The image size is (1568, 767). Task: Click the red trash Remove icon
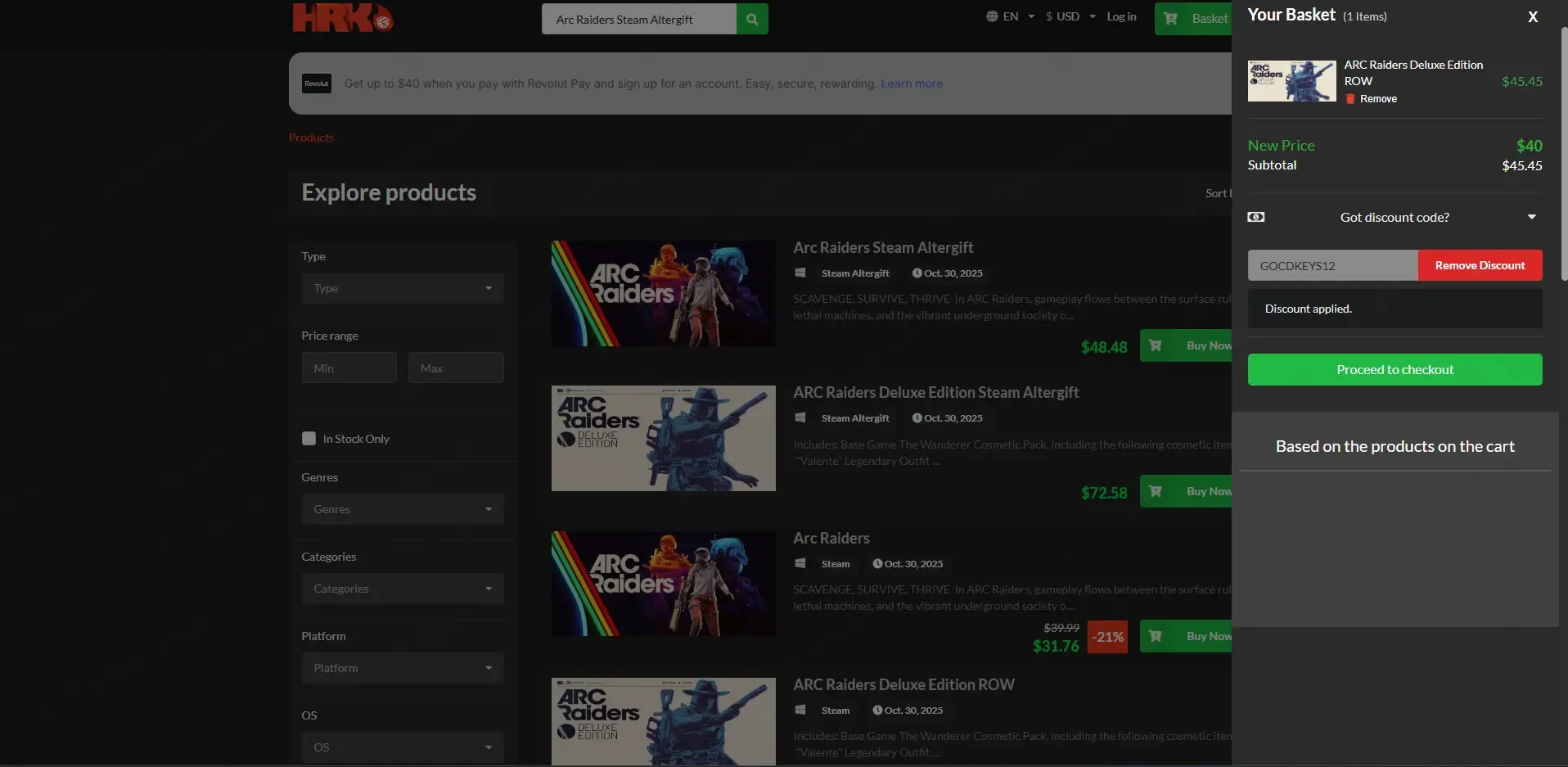1350,98
